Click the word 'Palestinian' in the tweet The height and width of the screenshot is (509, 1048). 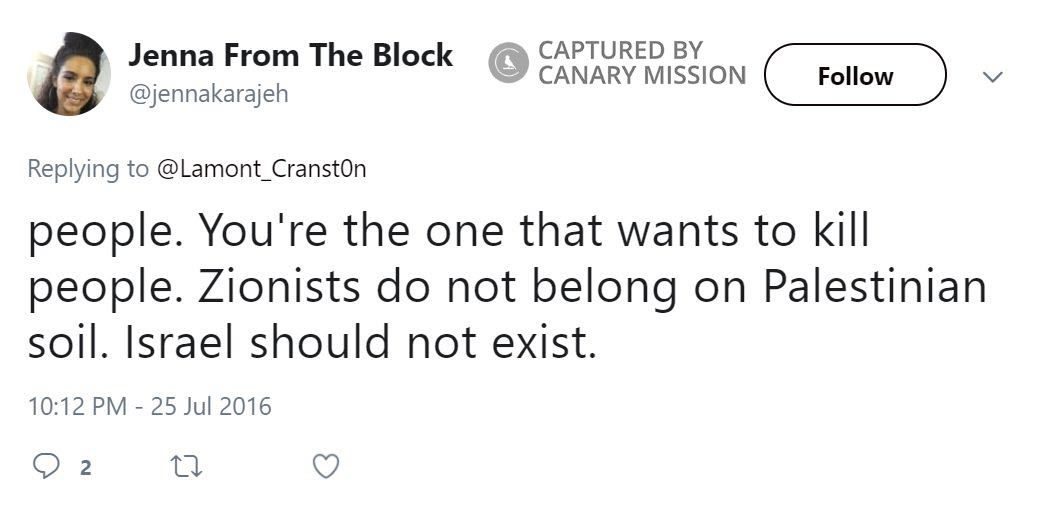pos(874,286)
